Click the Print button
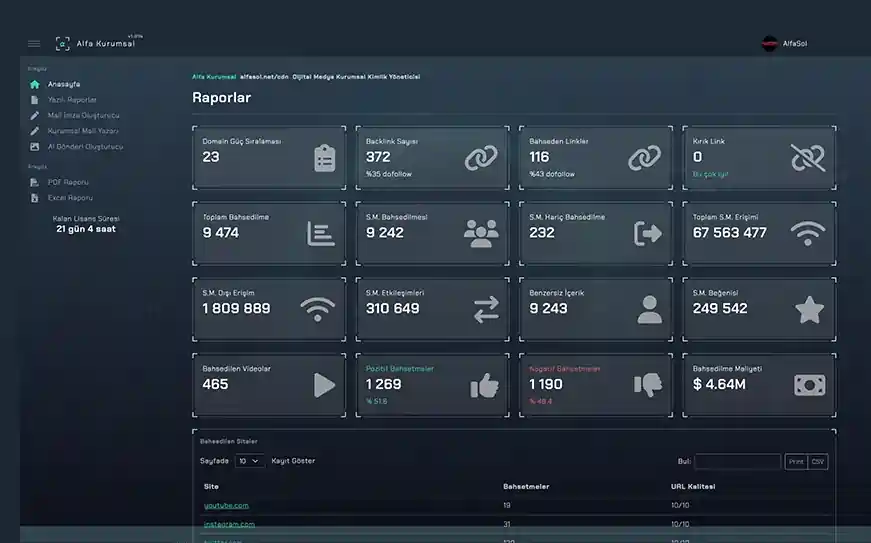Image resolution: width=871 pixels, height=543 pixels. point(796,462)
